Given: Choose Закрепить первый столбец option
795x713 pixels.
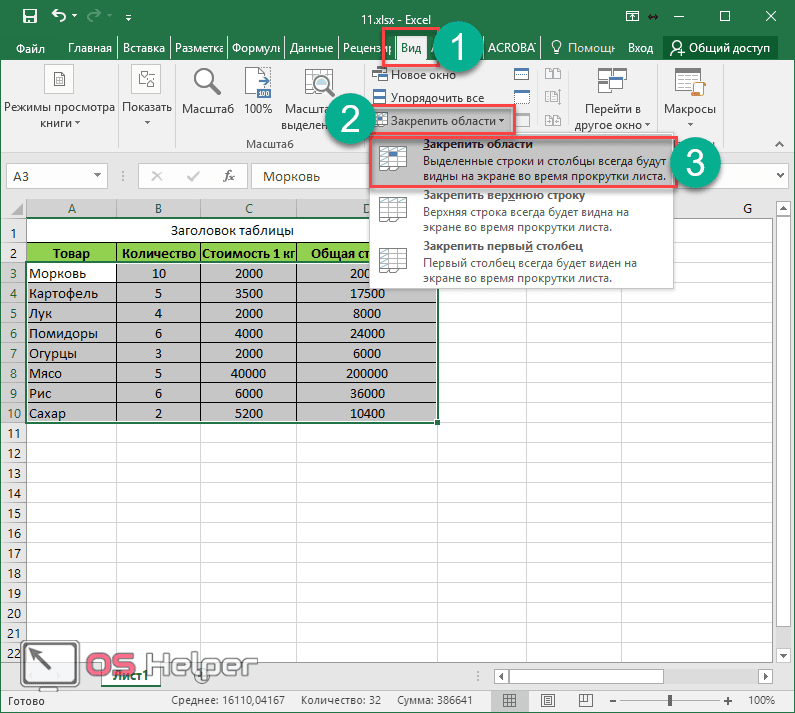Looking at the screenshot, I should [522, 263].
